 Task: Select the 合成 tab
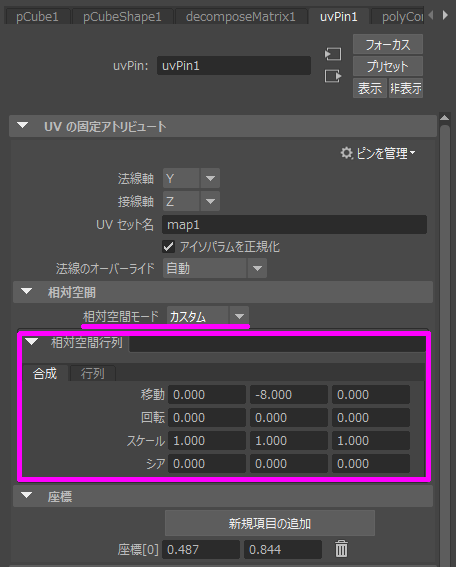pyautogui.click(x=45, y=373)
